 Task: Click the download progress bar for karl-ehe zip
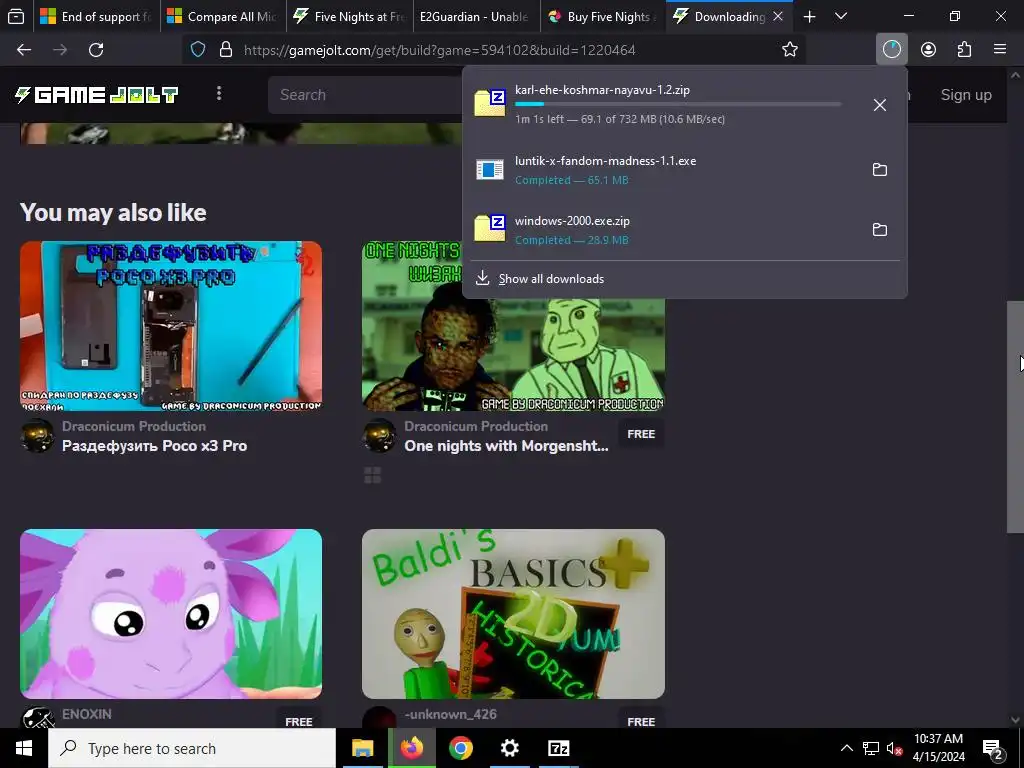point(678,104)
